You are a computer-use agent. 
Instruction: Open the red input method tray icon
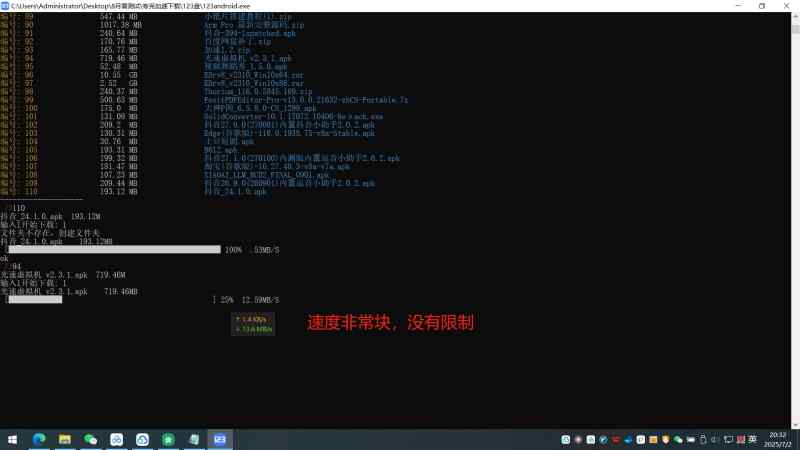(x=741, y=439)
